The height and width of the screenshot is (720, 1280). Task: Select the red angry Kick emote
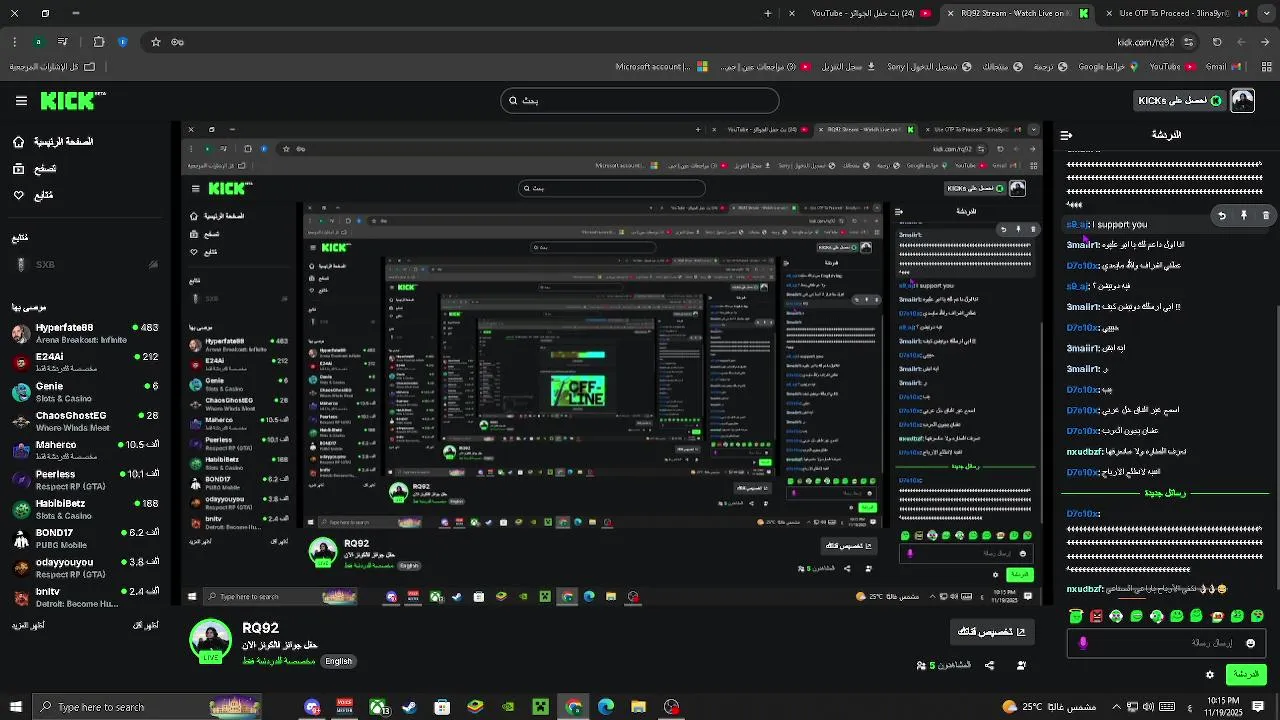[1096, 616]
